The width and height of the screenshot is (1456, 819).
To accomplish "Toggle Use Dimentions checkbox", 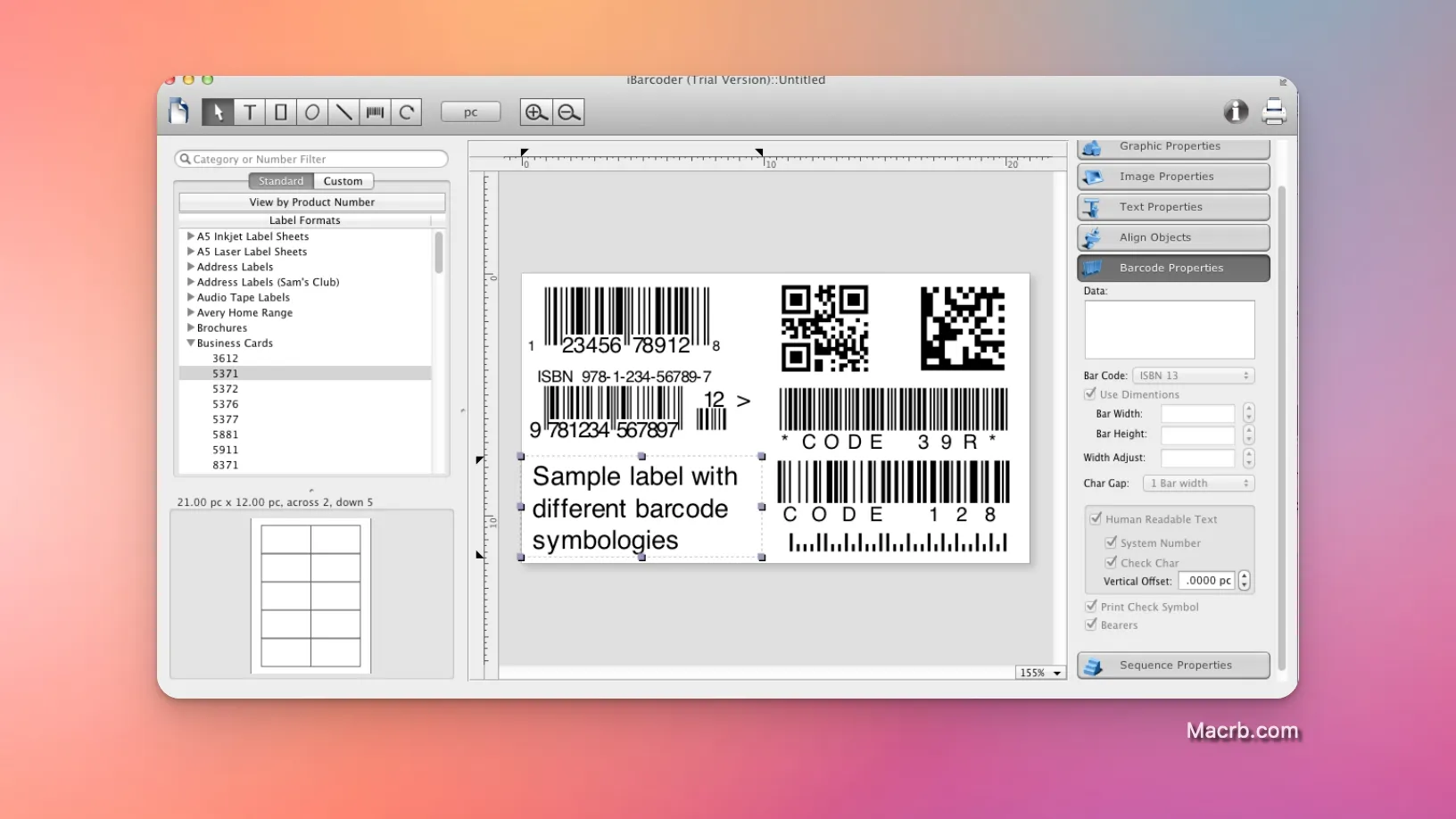I will pos(1090,393).
